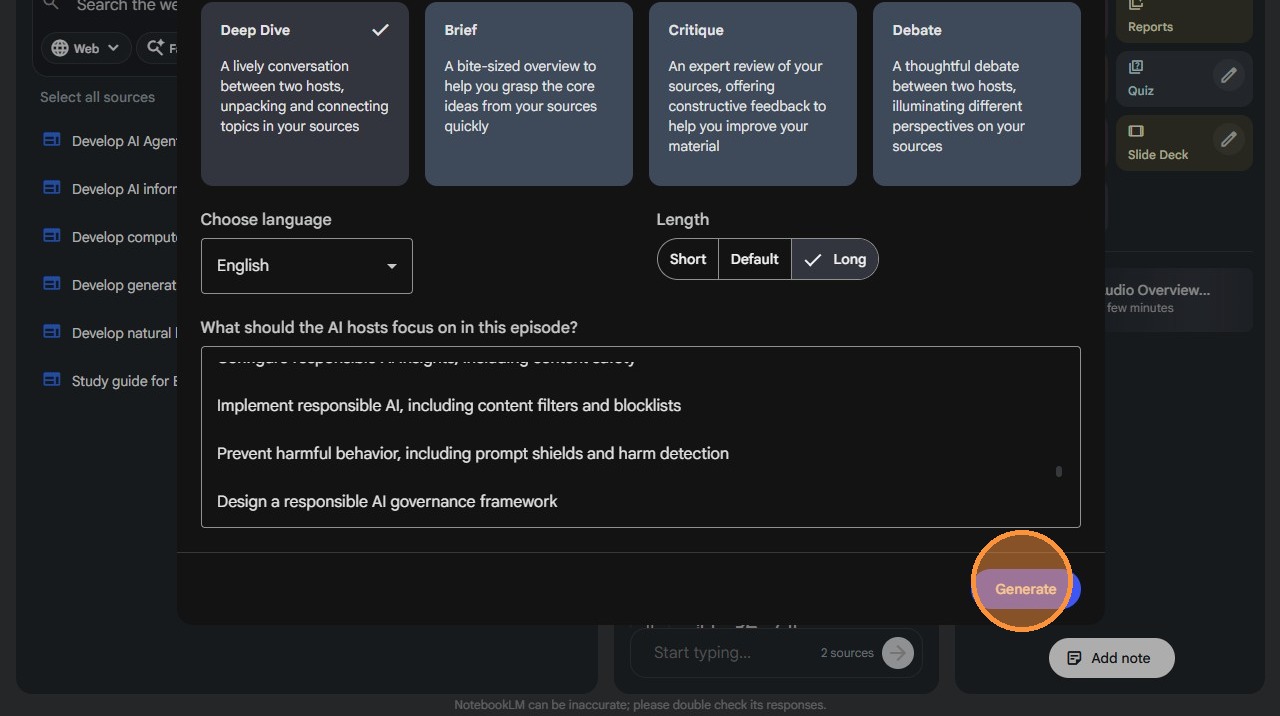Select the Default length option
1280x716 pixels.
coord(754,259)
